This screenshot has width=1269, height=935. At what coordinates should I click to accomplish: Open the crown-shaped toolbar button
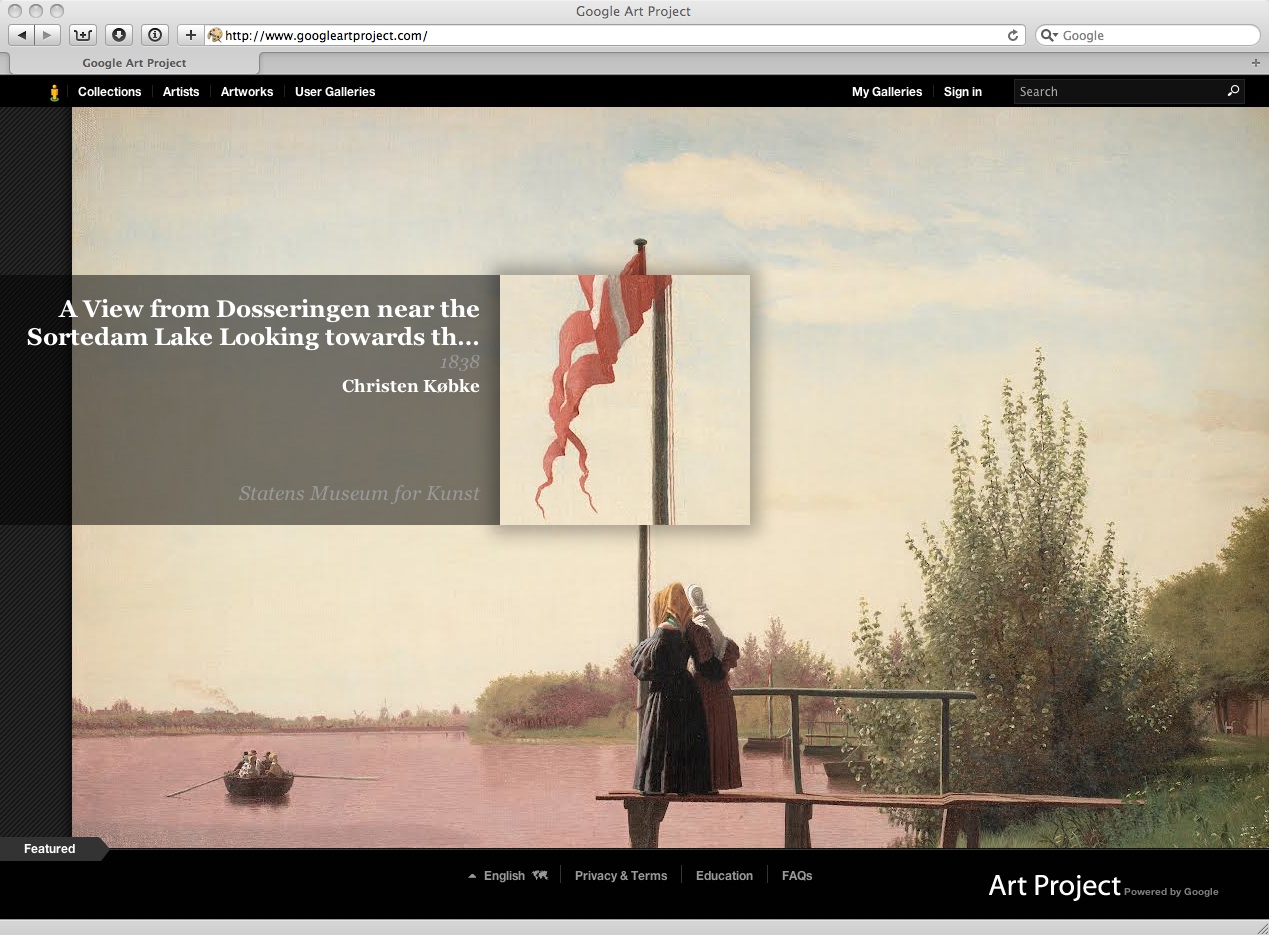click(x=83, y=35)
